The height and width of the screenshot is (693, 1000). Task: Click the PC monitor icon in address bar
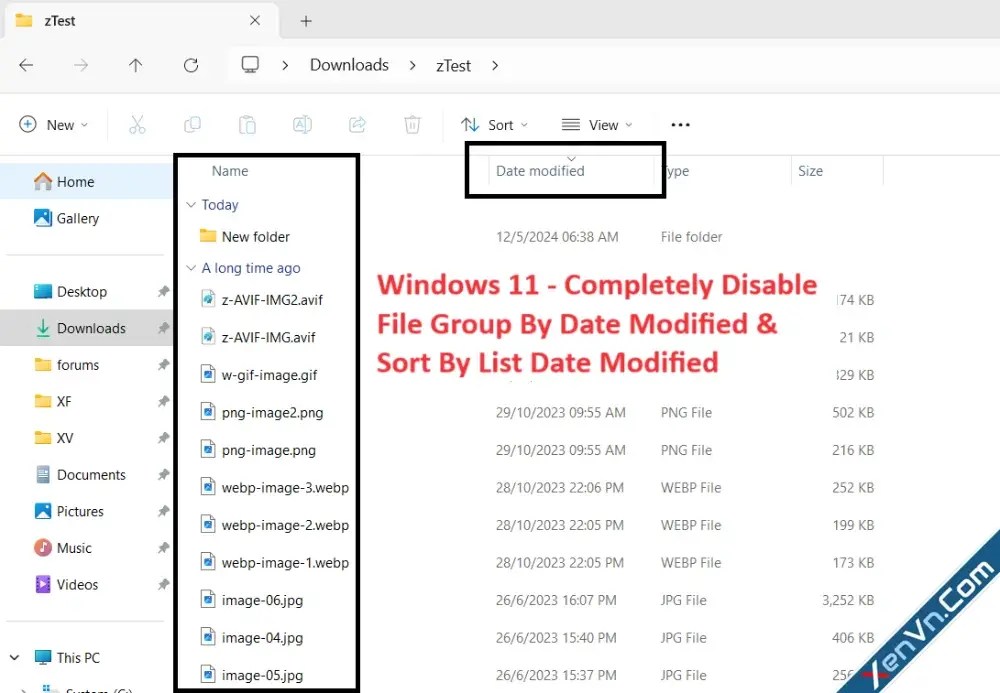(x=250, y=64)
